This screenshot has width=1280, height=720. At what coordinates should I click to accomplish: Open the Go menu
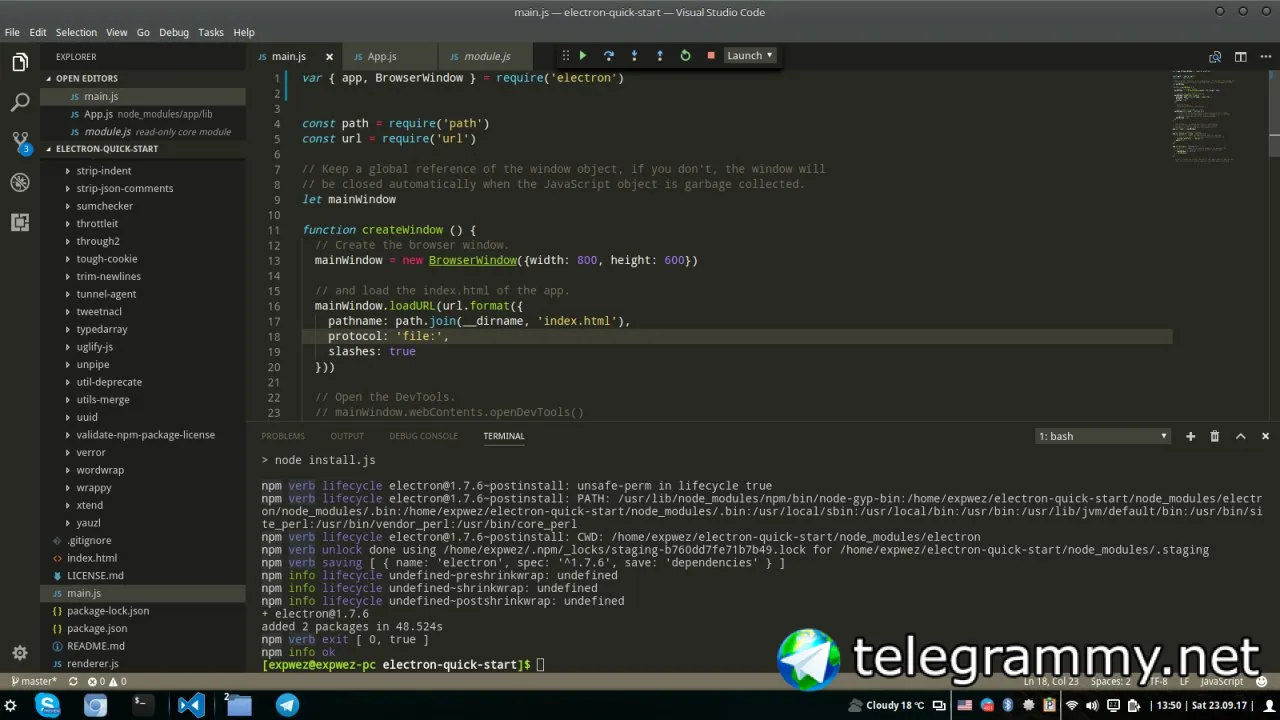pos(143,32)
